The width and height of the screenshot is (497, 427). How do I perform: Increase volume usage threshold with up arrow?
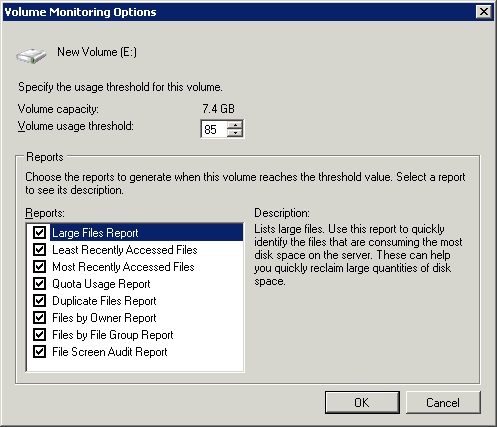(235, 125)
